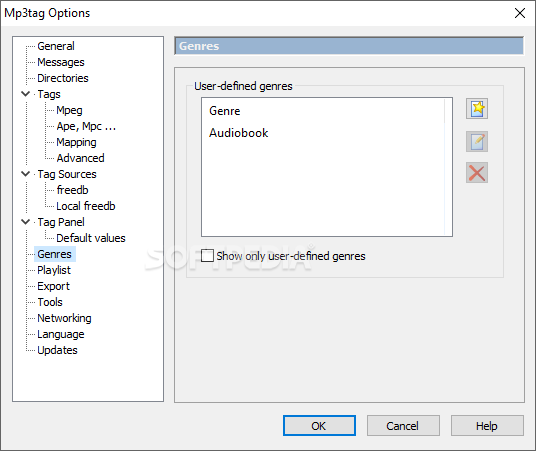
Task: Collapse the Tags tree node
Action: tap(25, 94)
